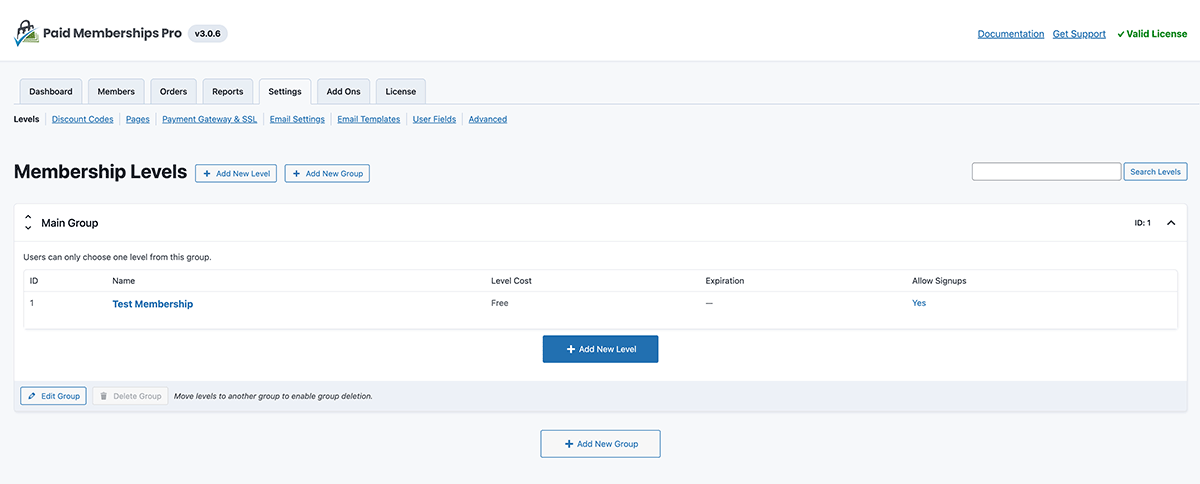The image size is (1200, 484).
Task: Open the Test Membership level
Action: pos(152,304)
